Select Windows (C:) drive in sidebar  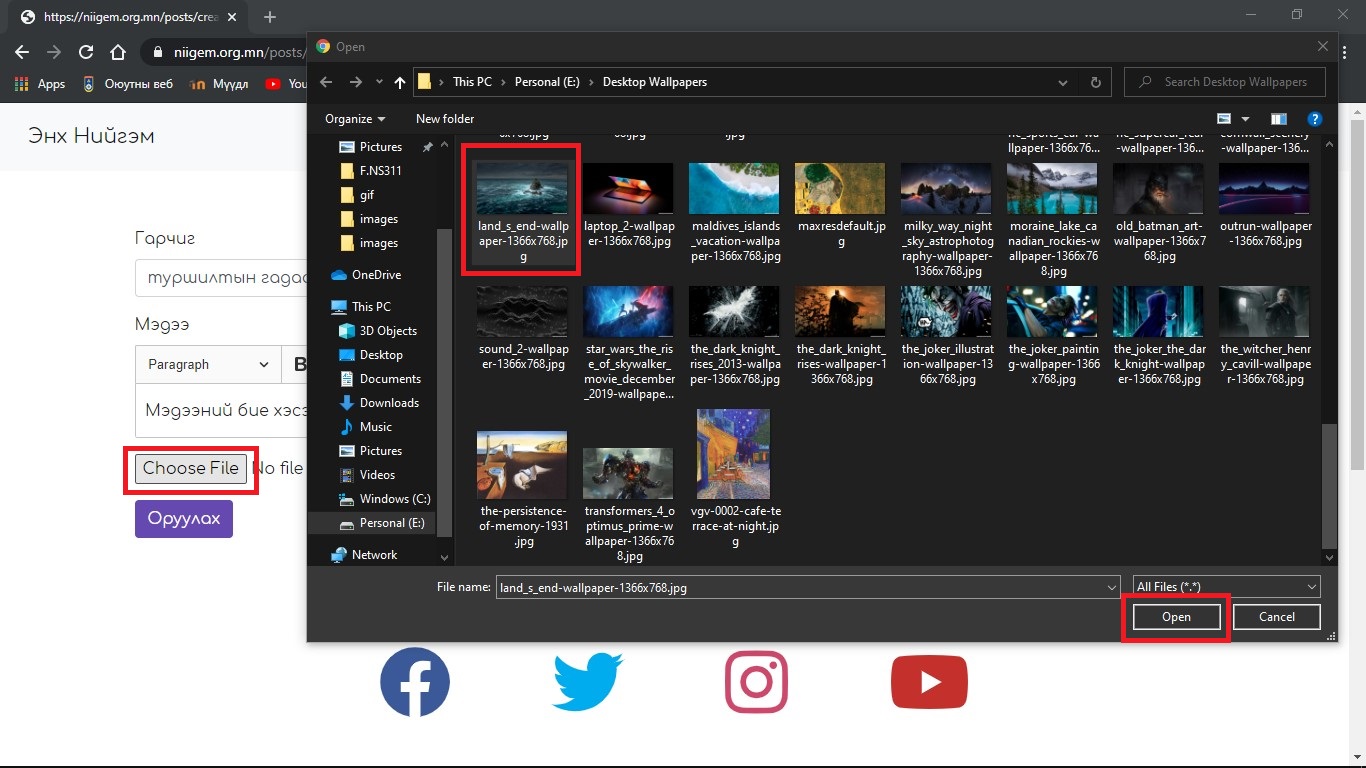(x=394, y=499)
